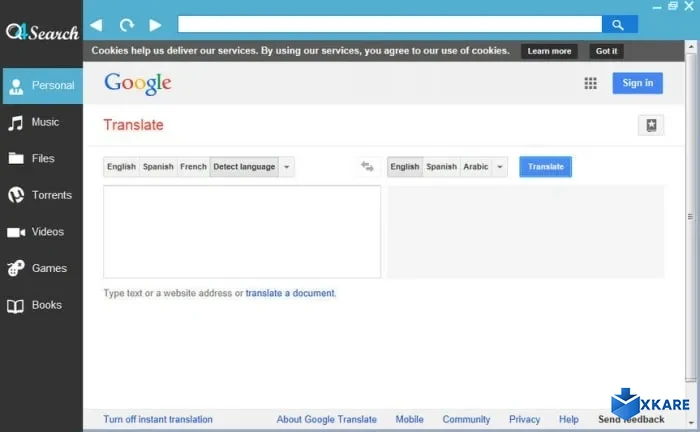Image resolution: width=700 pixels, height=432 pixels.
Task: Click the scrollbar up arrow
Action: tap(691, 46)
